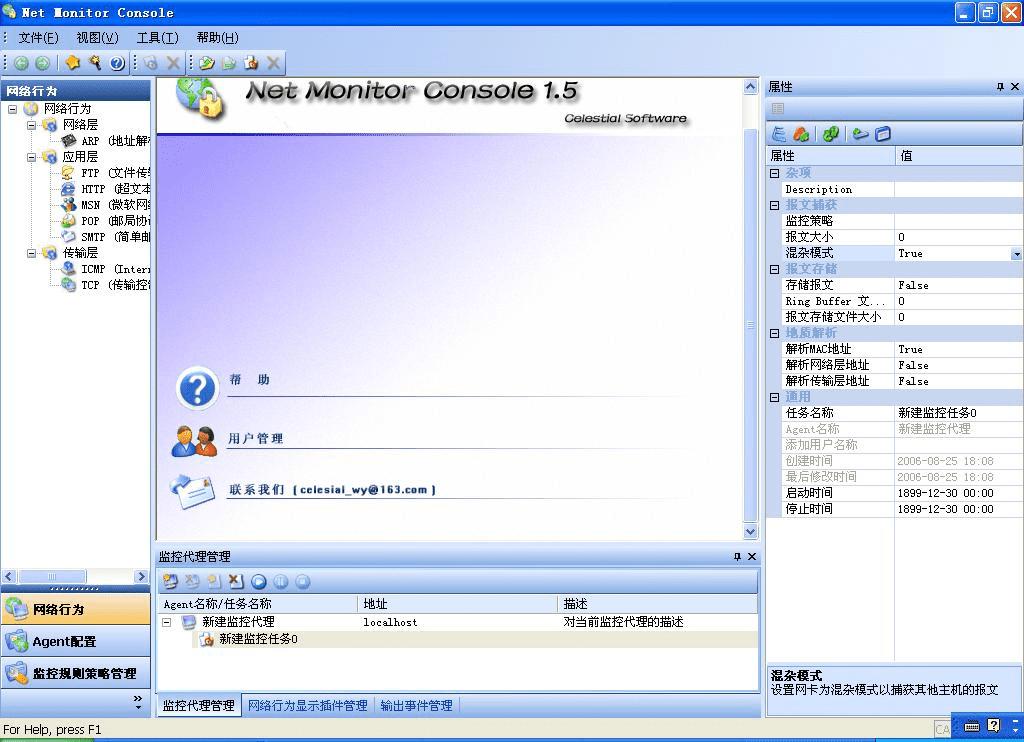Click the new monitor agent icon with star
Viewport: 1024px width, 742px height.
[x=170, y=581]
